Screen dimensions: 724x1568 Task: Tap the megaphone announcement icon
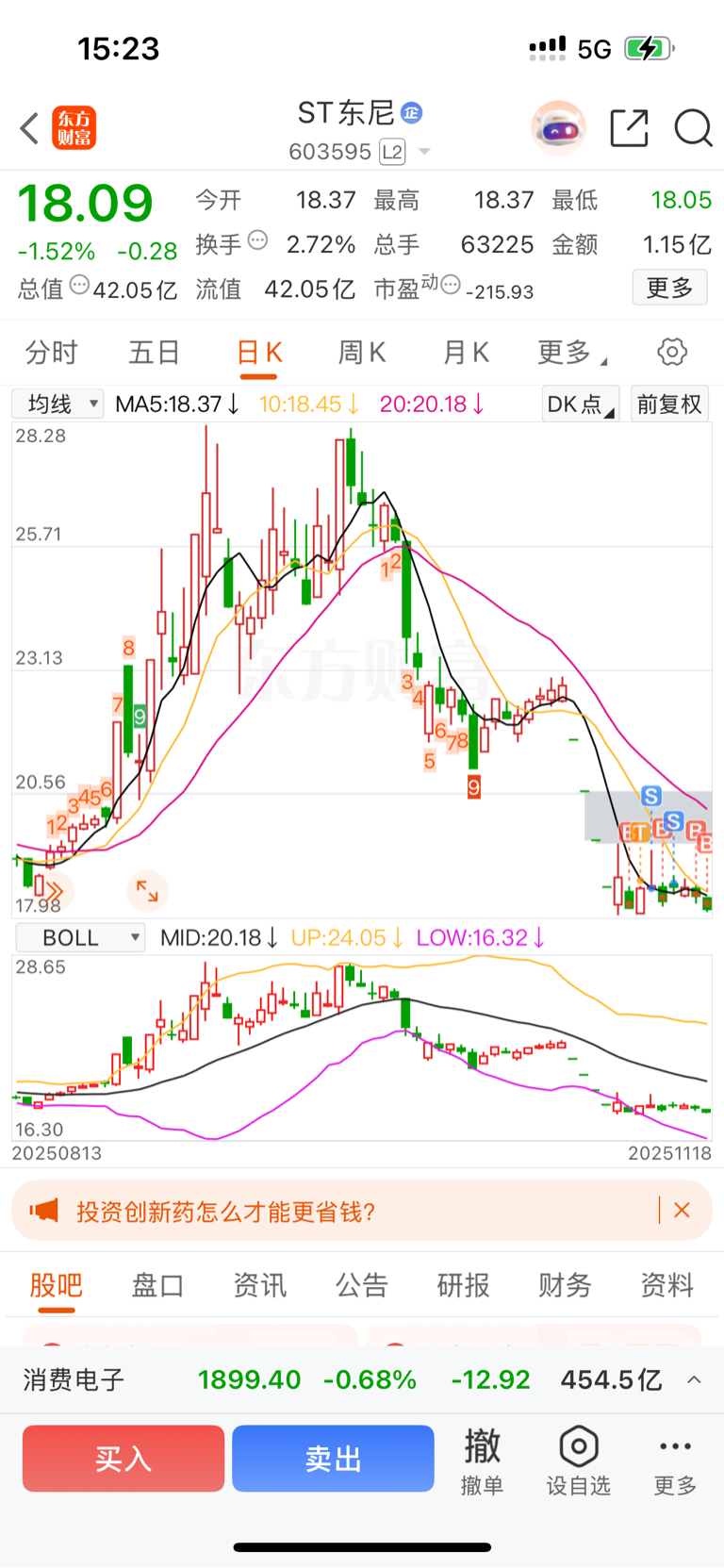43,1211
